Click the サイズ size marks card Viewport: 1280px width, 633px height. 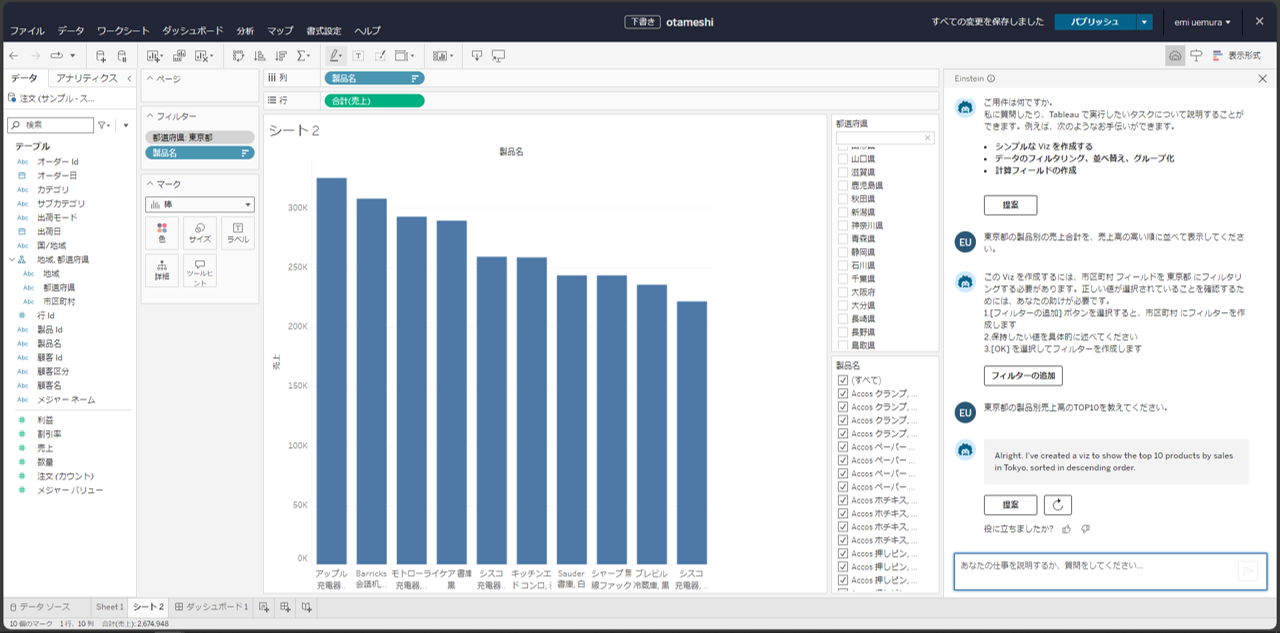(200, 233)
